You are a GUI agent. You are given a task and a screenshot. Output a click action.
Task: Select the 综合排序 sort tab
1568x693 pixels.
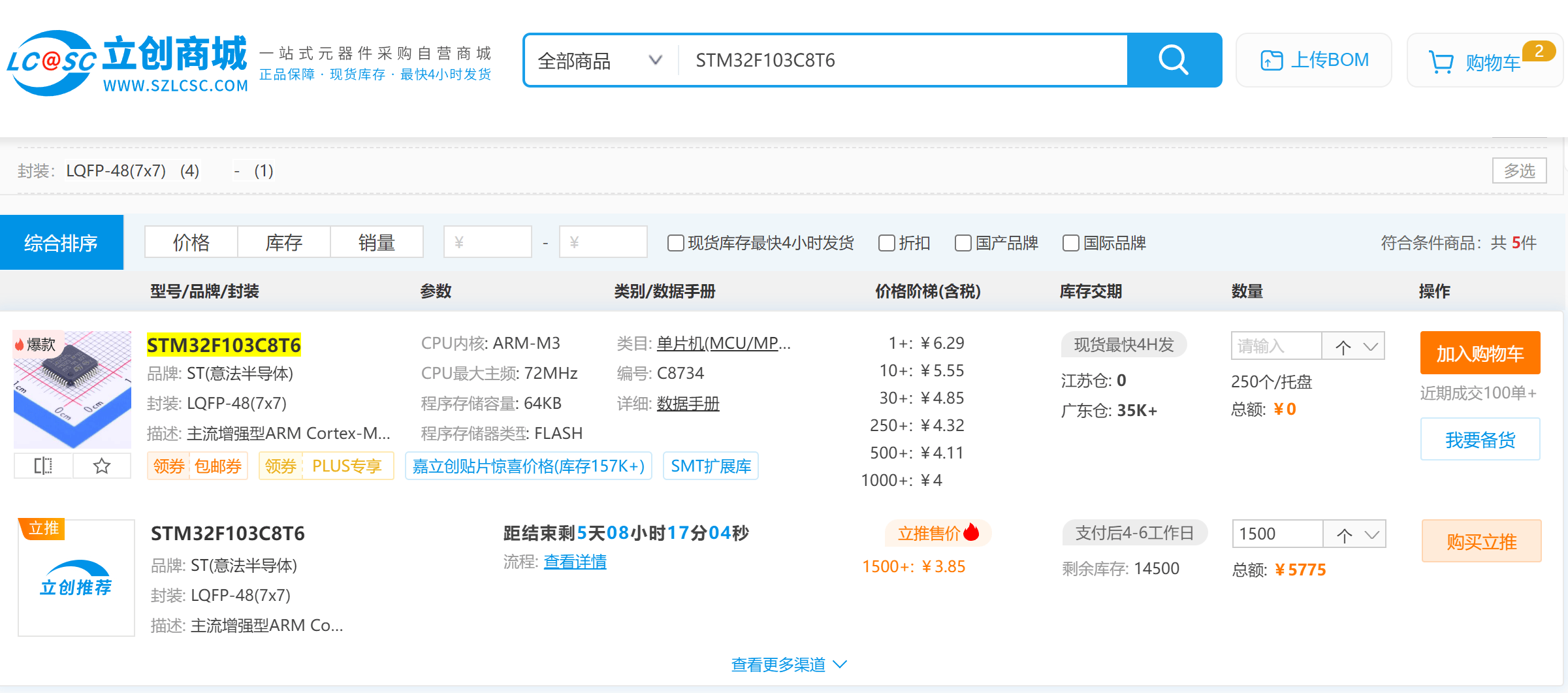pos(61,243)
